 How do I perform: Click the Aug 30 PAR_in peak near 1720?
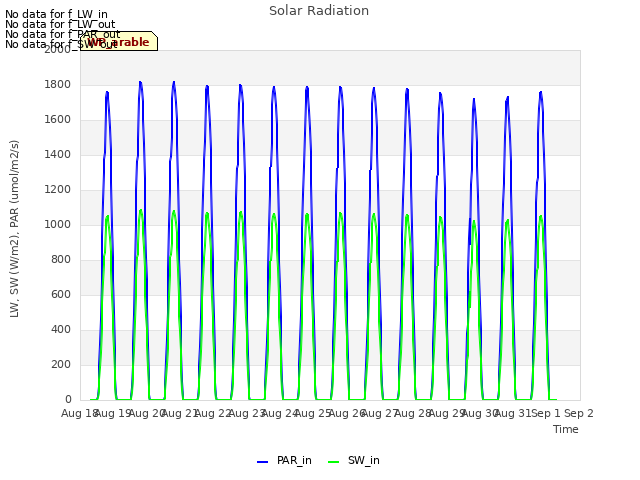point(474,99)
